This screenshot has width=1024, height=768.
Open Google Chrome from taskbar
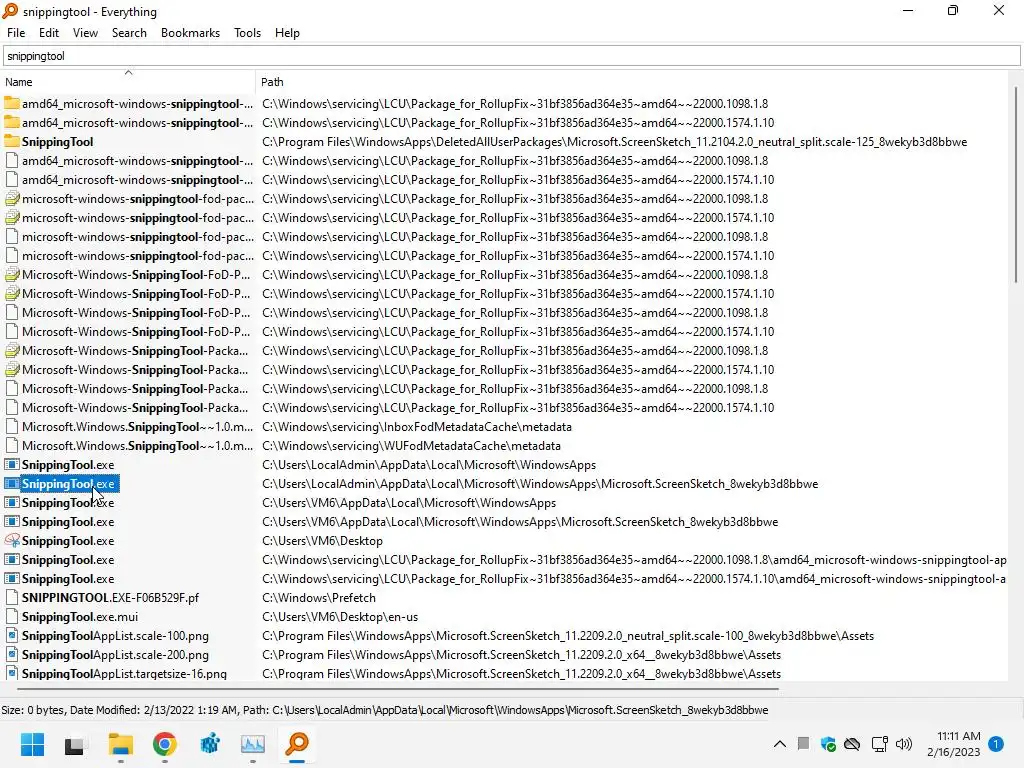point(165,744)
